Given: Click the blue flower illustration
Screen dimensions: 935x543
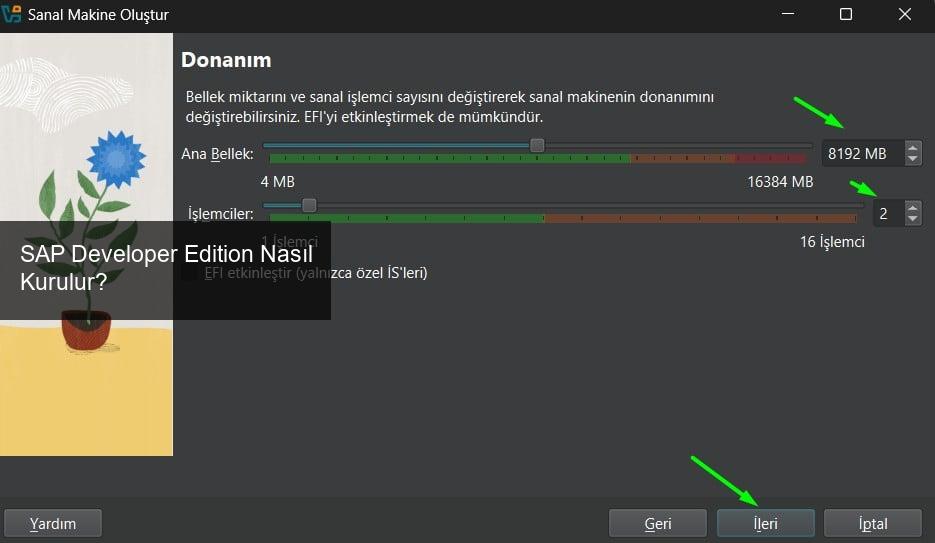Looking at the screenshot, I should [x=117, y=157].
